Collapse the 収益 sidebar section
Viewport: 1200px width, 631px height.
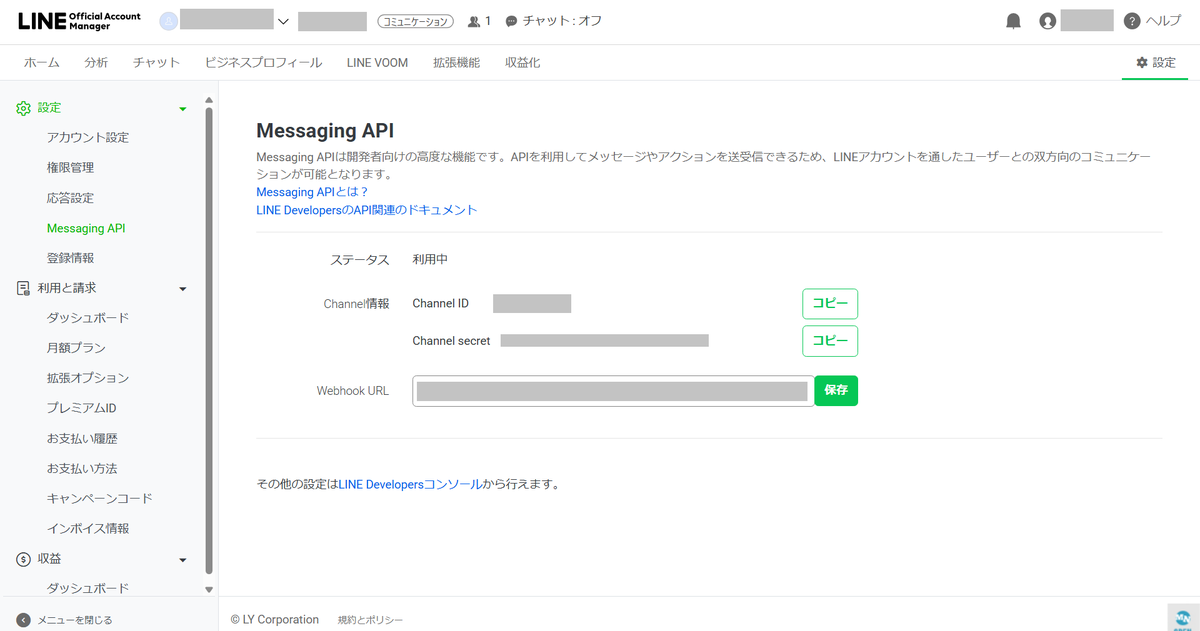pyautogui.click(x=182, y=560)
